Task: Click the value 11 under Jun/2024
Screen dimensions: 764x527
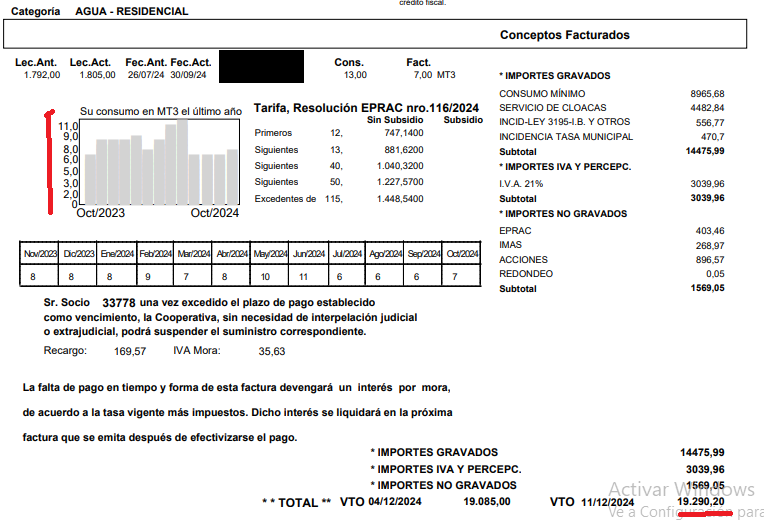Action: [x=303, y=277]
